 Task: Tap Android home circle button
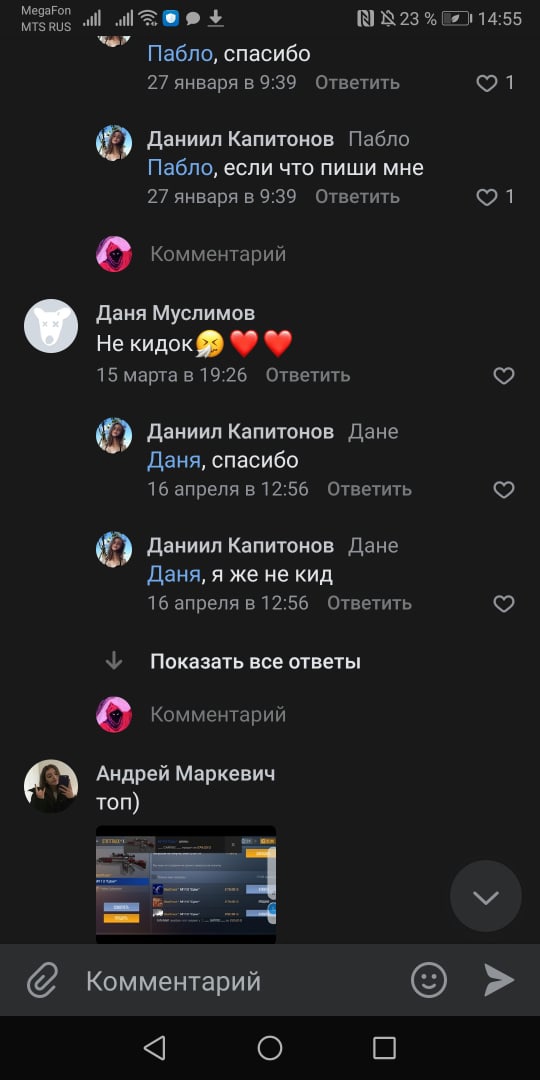[270, 1048]
